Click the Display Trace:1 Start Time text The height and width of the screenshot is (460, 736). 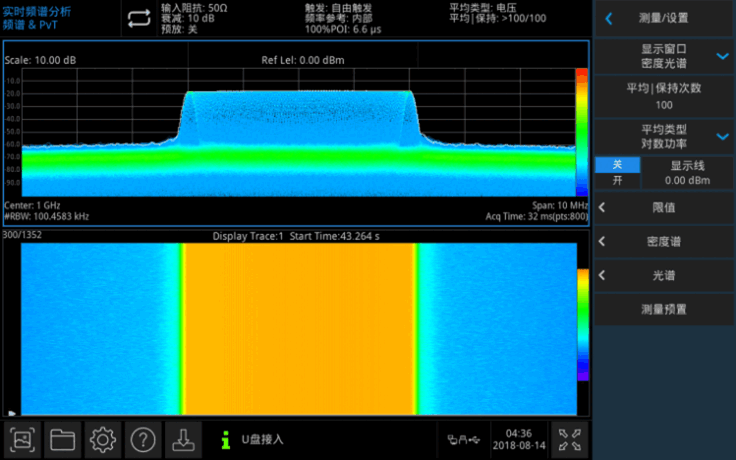click(x=296, y=236)
